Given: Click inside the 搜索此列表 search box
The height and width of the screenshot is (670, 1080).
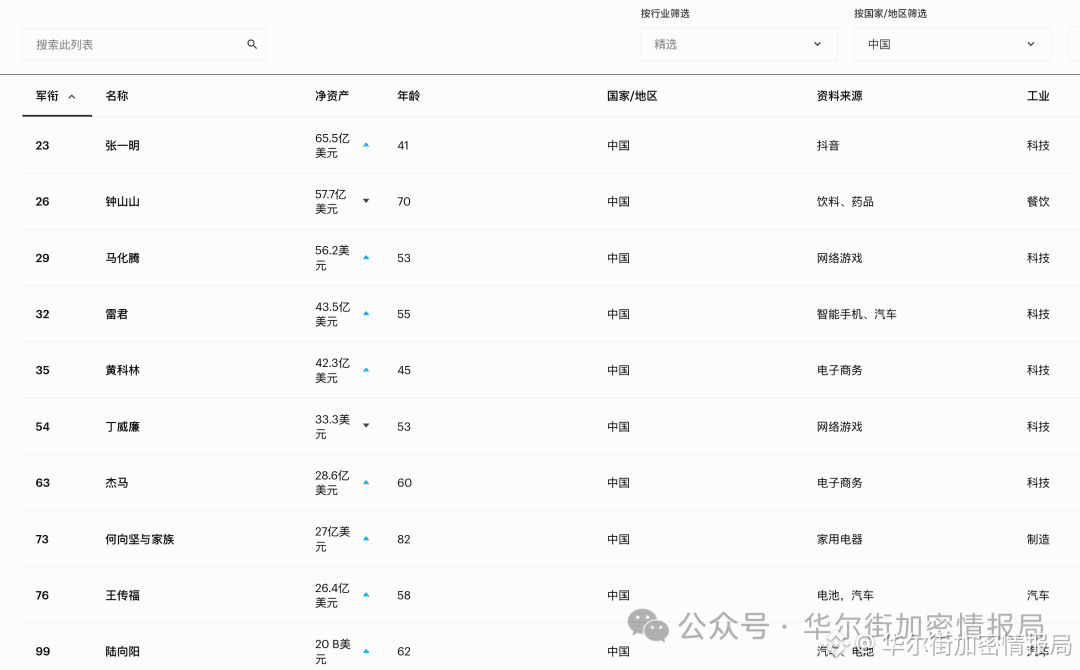Looking at the screenshot, I should click(x=140, y=44).
